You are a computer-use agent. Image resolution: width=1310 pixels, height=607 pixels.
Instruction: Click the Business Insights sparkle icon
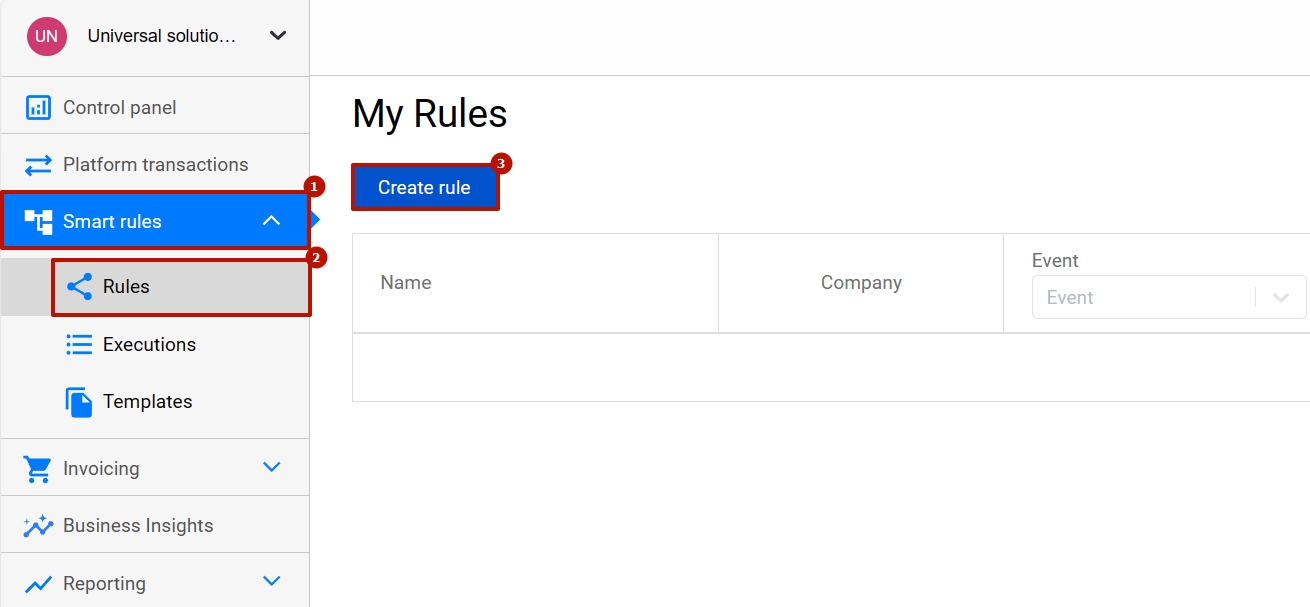pyautogui.click(x=38, y=526)
